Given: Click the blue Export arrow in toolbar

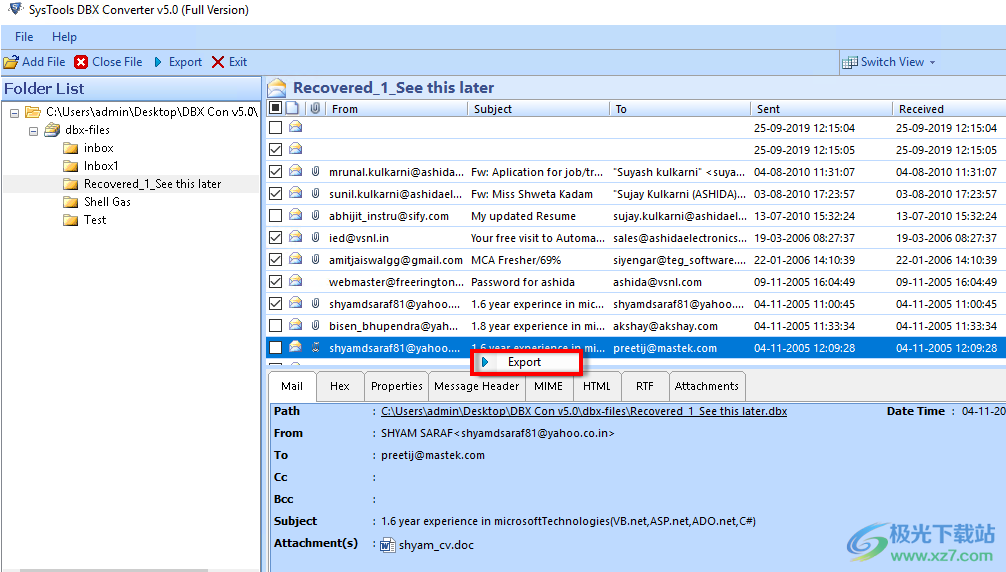Looking at the screenshot, I should pyautogui.click(x=158, y=62).
